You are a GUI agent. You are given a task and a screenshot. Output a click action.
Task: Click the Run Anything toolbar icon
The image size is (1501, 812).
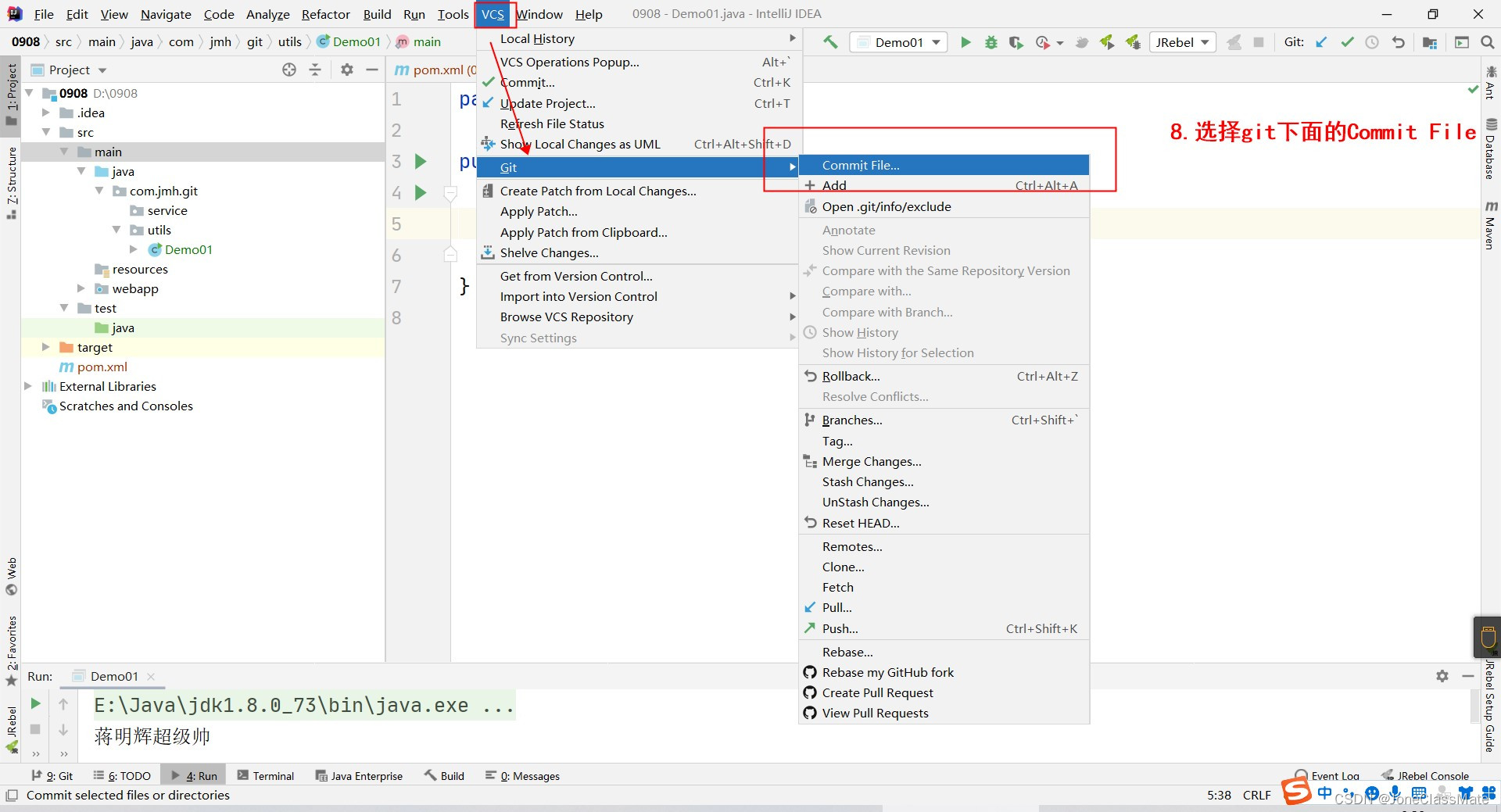point(1461,42)
